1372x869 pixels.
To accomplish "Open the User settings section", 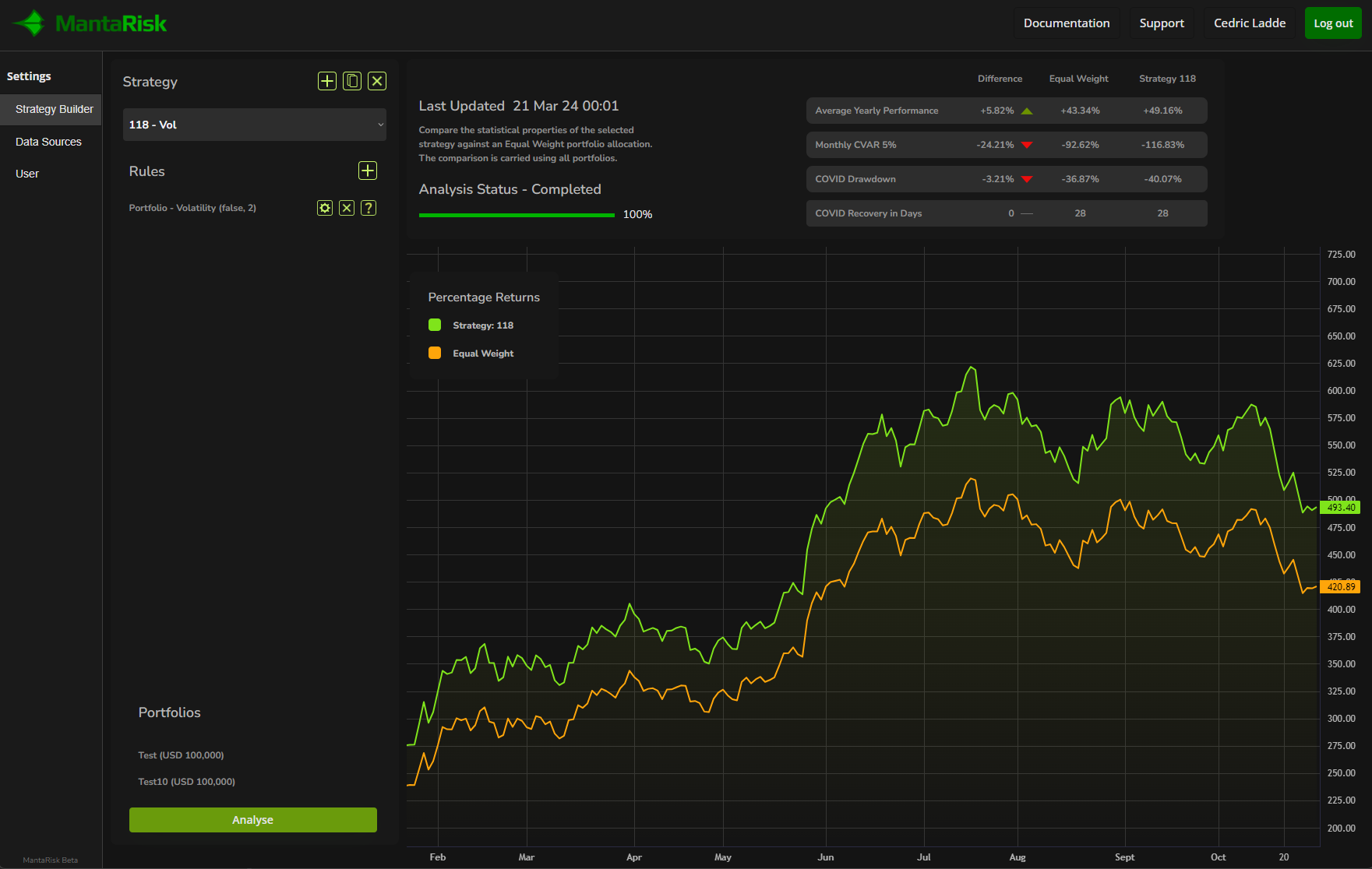I will (27, 174).
